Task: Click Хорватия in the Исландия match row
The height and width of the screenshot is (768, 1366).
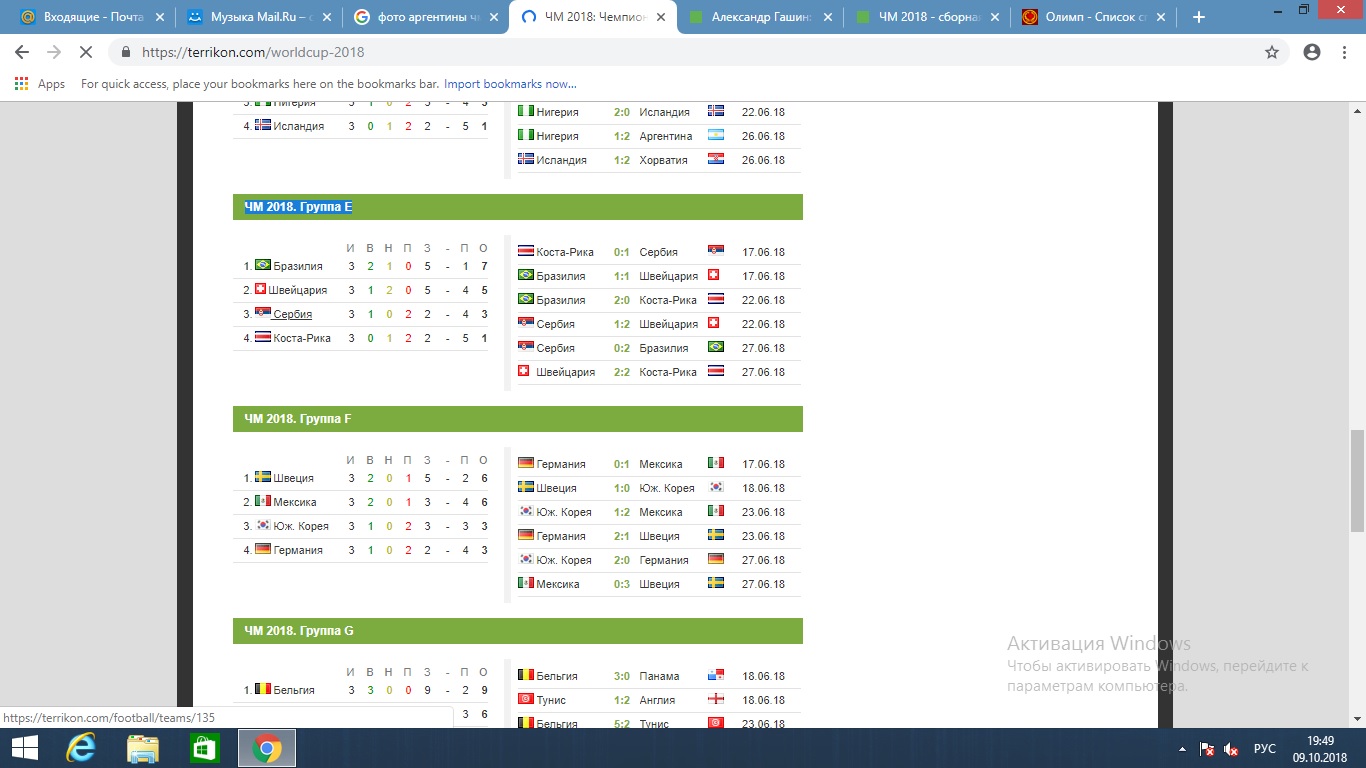Action: tap(665, 160)
